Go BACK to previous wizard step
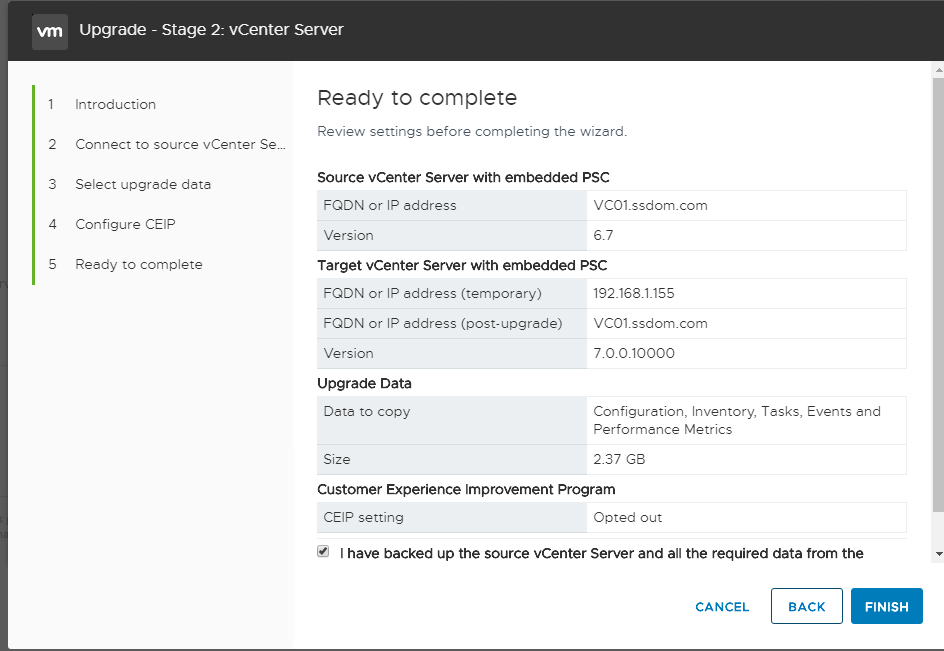 tap(806, 606)
